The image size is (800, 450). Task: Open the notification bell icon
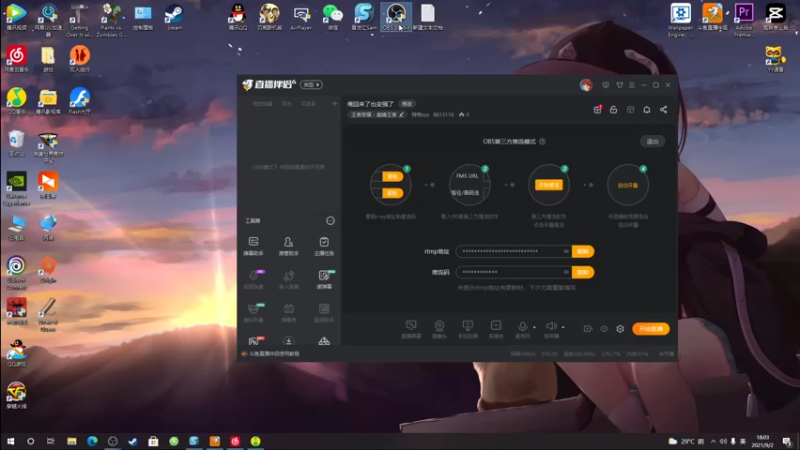(x=646, y=110)
